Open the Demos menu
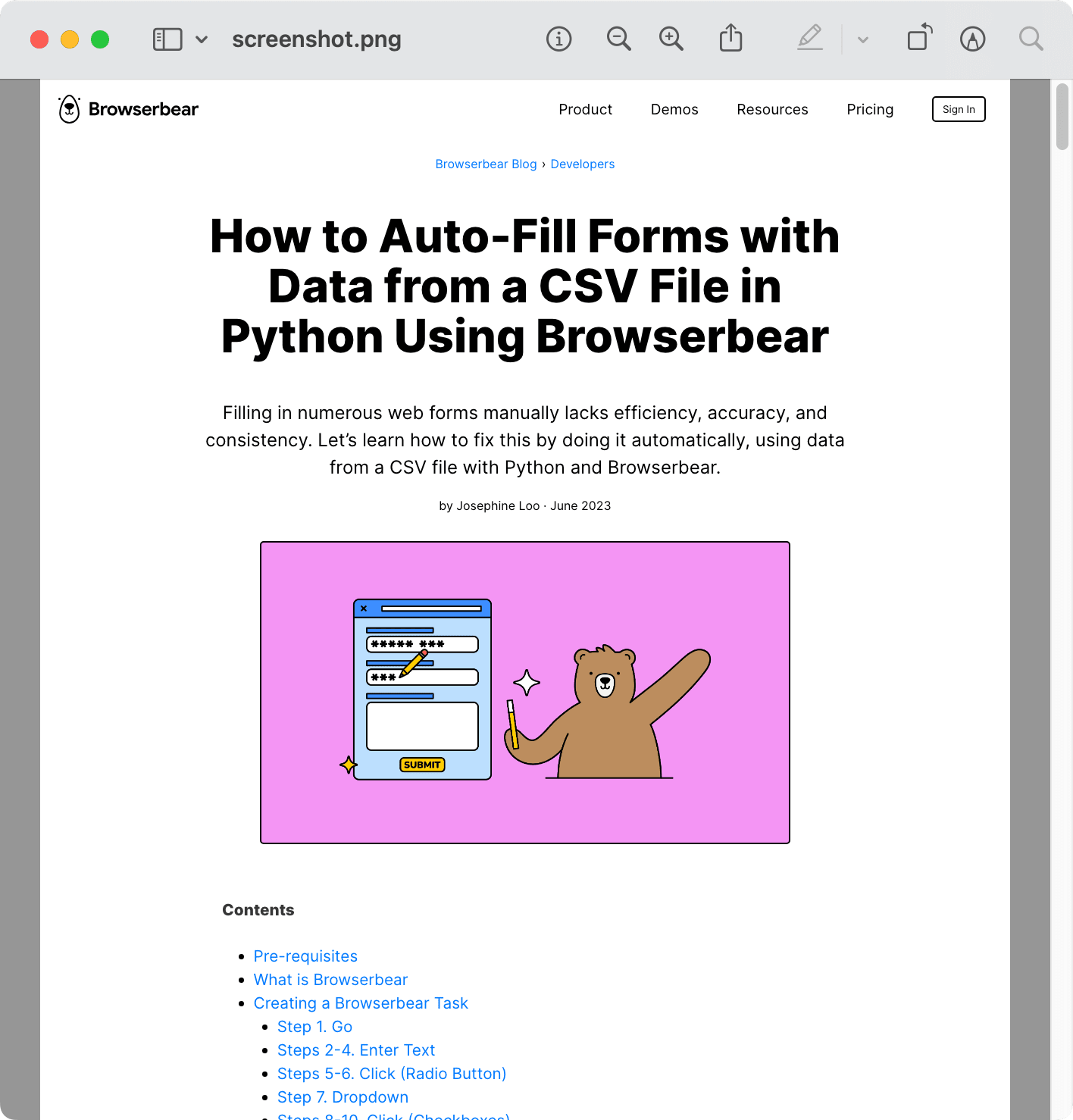 tap(674, 109)
